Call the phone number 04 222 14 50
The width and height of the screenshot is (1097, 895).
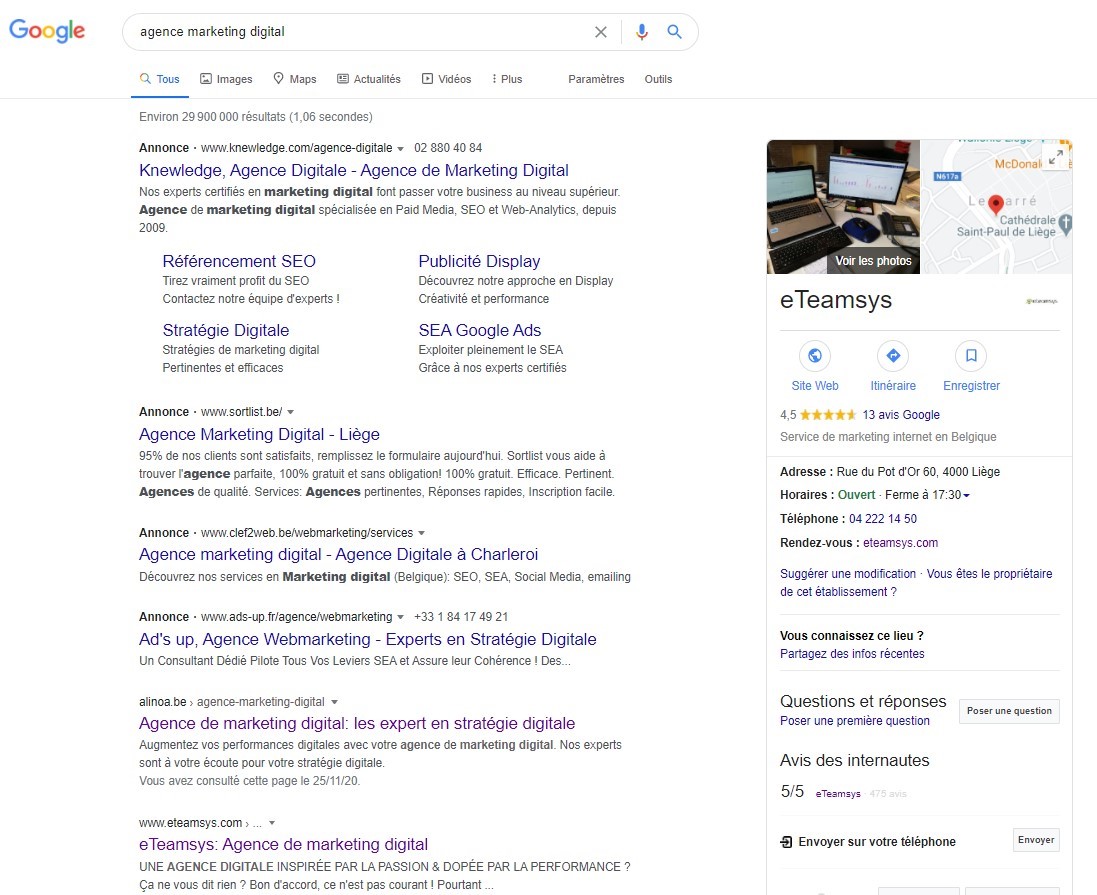click(x=882, y=519)
